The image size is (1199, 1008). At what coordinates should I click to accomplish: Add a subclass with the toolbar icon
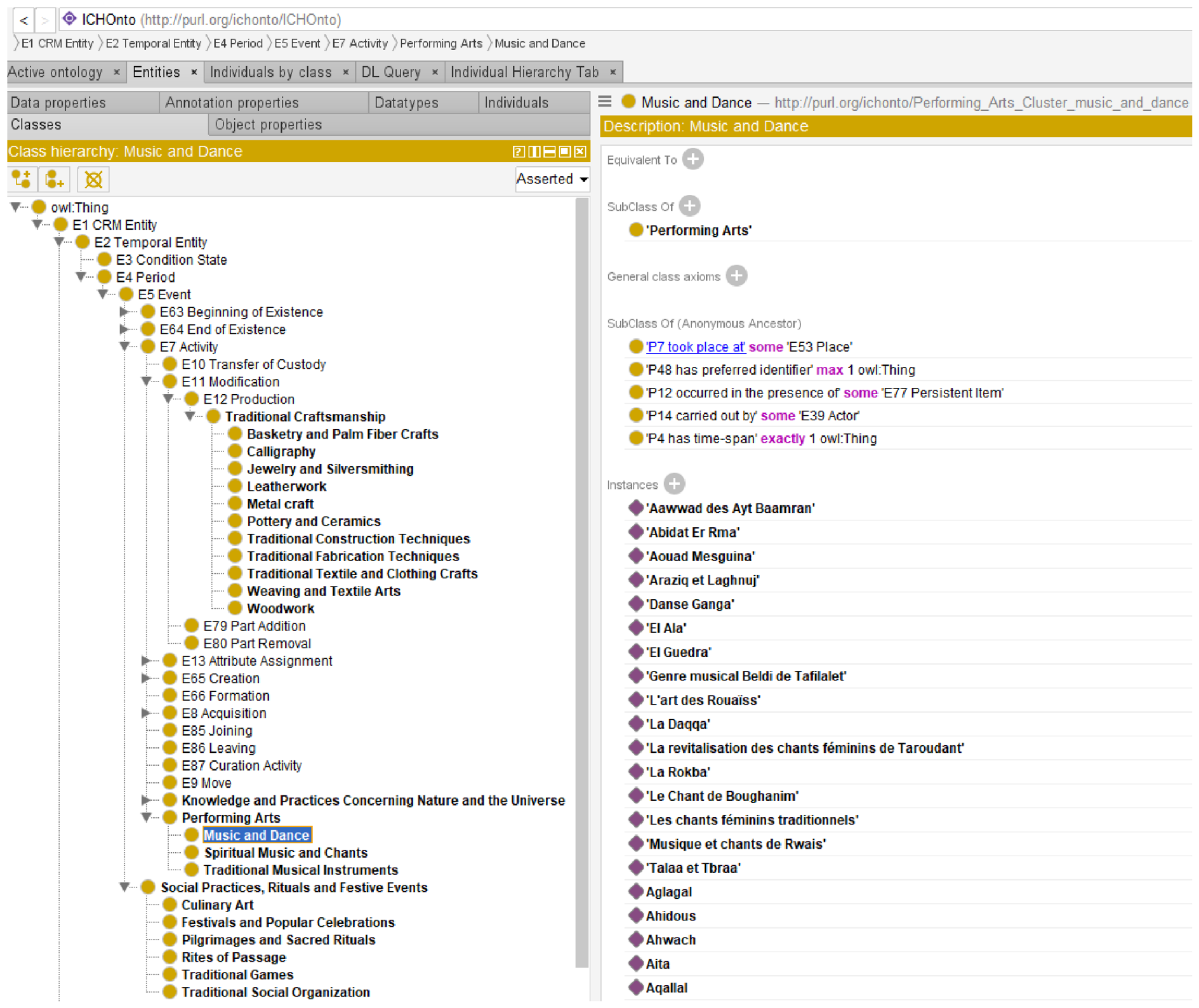tap(22, 180)
